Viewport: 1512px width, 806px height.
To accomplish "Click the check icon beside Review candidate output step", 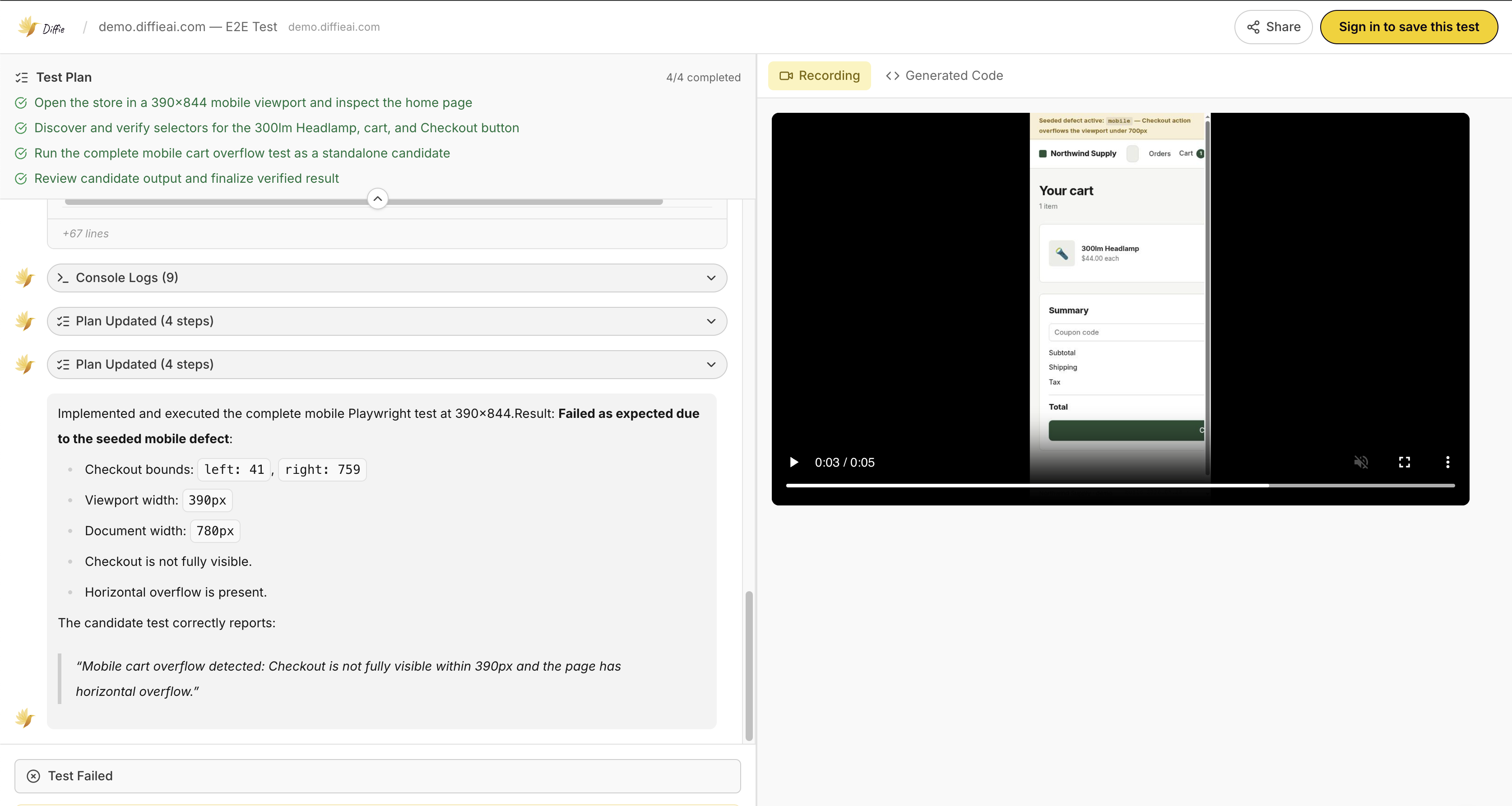I will tap(21, 178).
